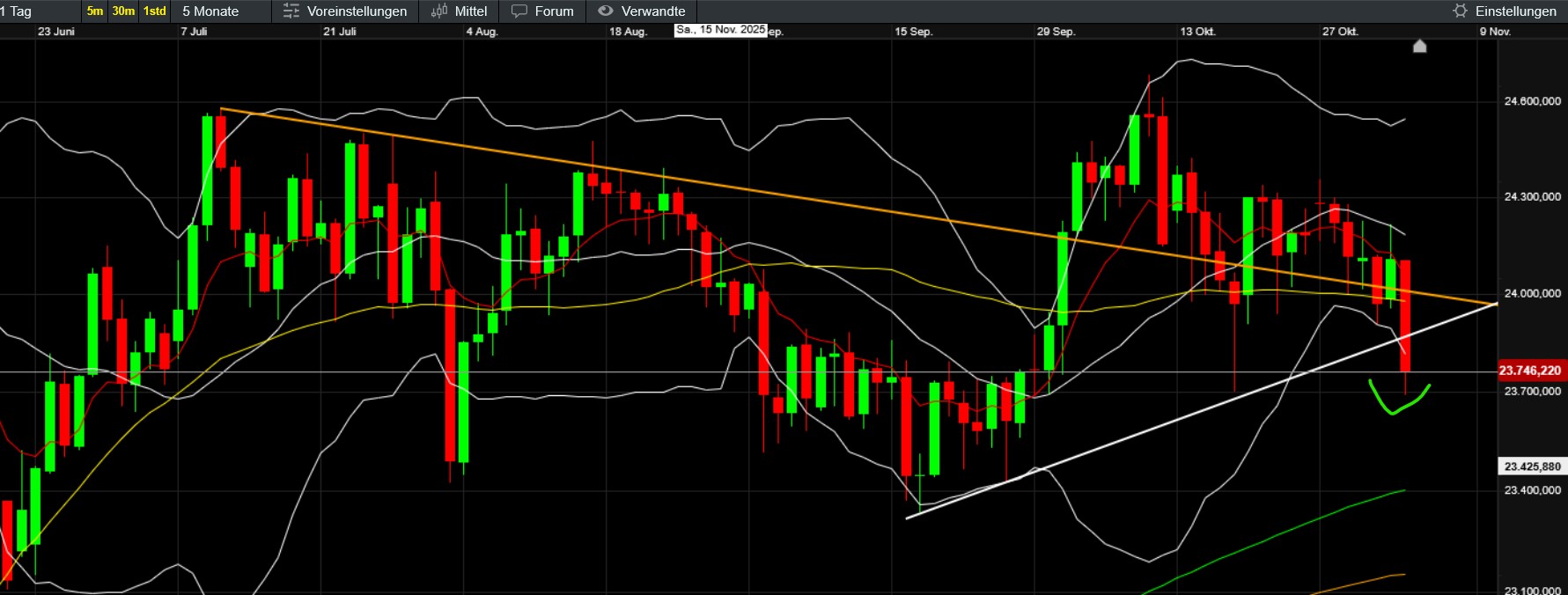Click the 13 Okt. date axis label
The width and height of the screenshot is (1568, 595).
click(1198, 32)
